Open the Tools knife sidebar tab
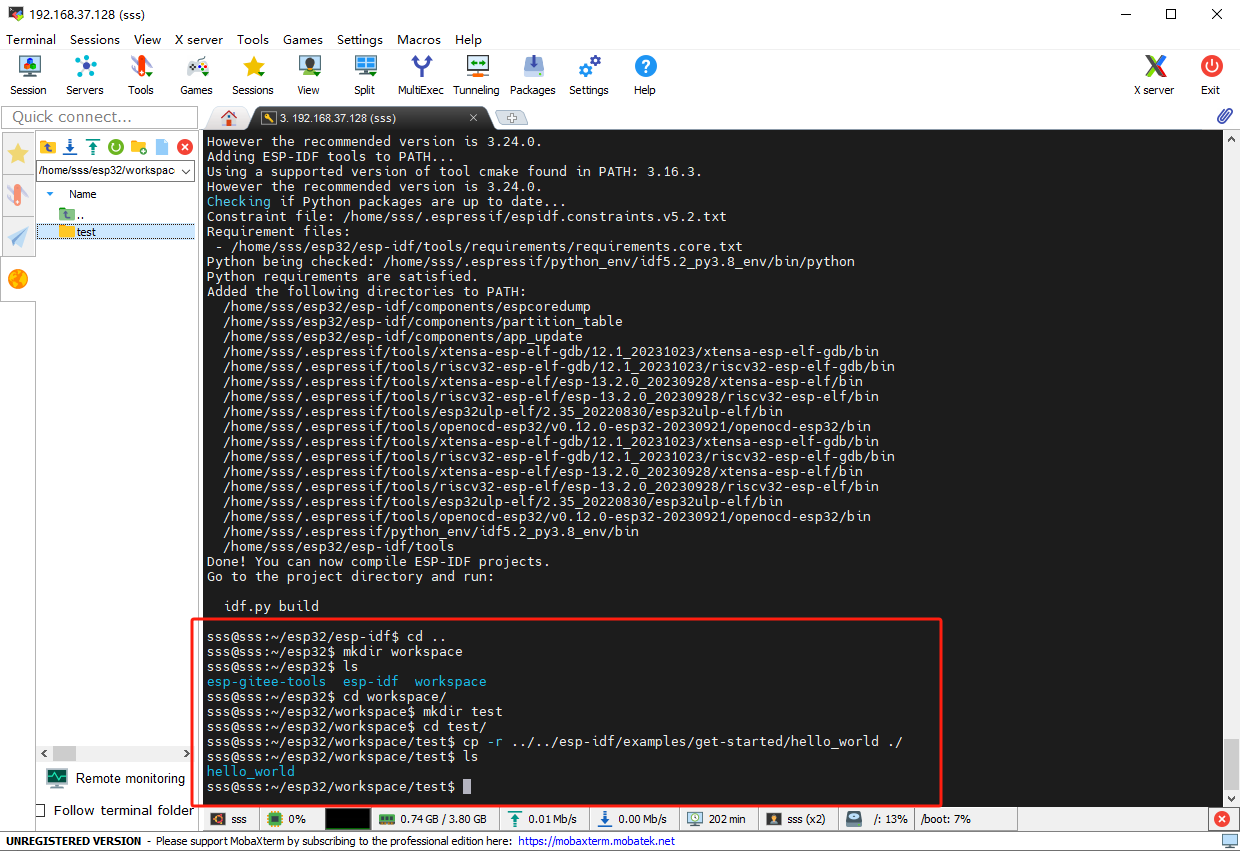The image size is (1240, 851). [18, 195]
